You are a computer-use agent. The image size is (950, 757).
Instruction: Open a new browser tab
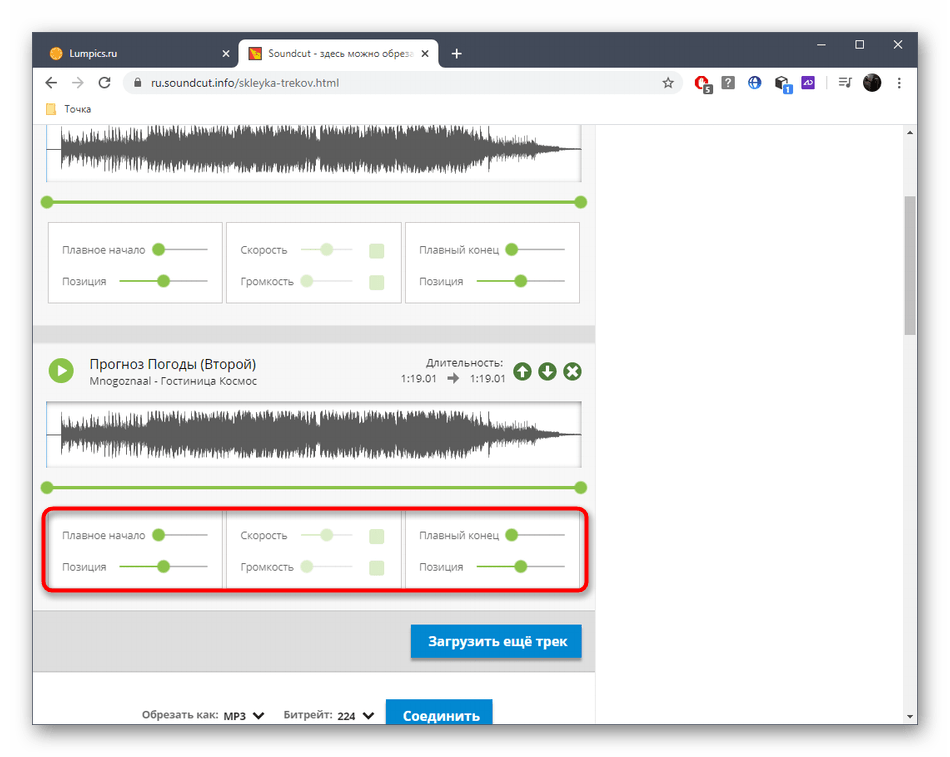[x=456, y=54]
